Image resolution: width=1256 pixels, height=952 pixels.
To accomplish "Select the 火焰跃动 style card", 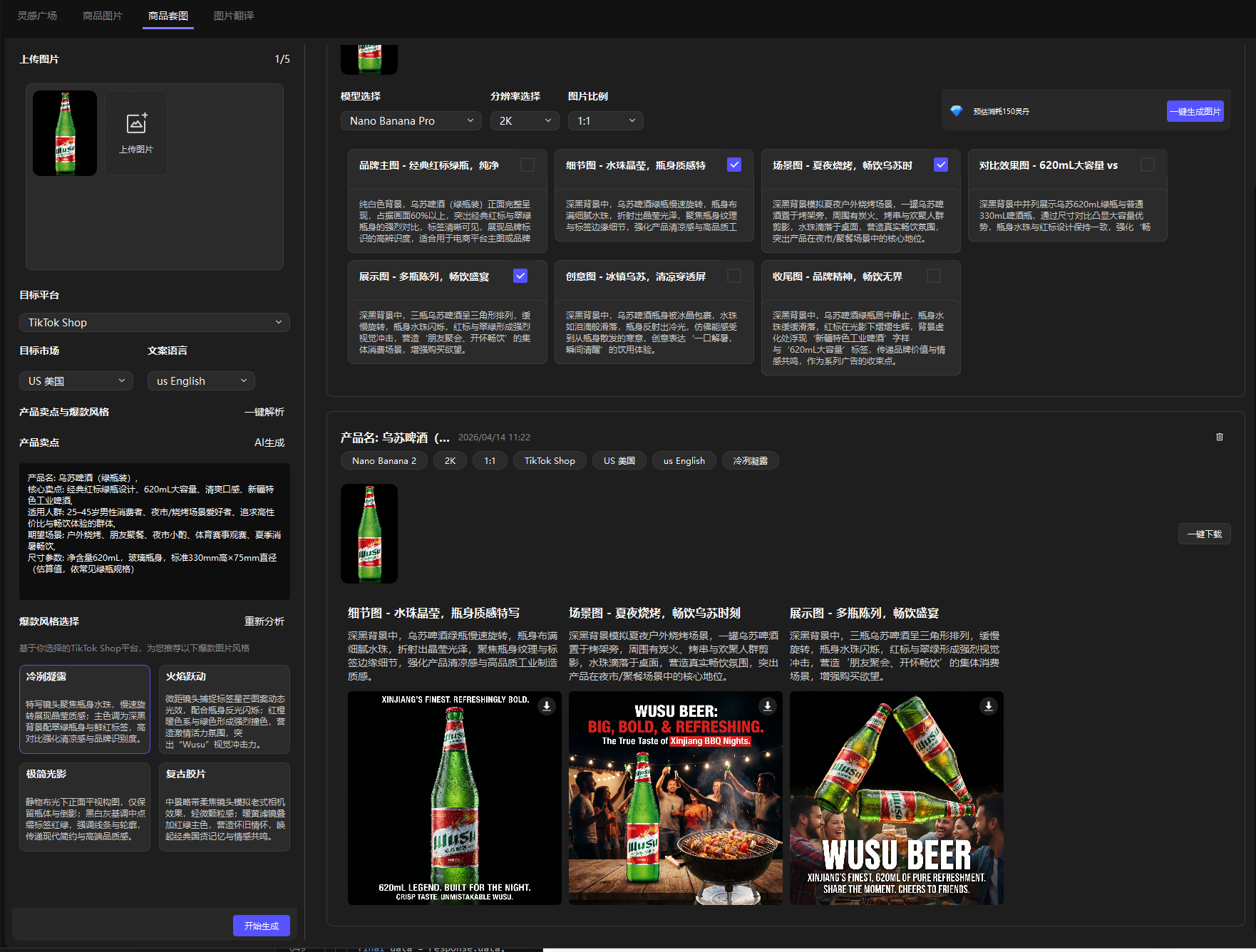I will [224, 709].
